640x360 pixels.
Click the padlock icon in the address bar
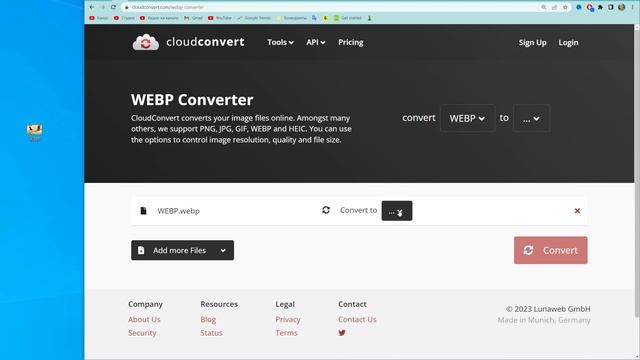coord(127,7)
